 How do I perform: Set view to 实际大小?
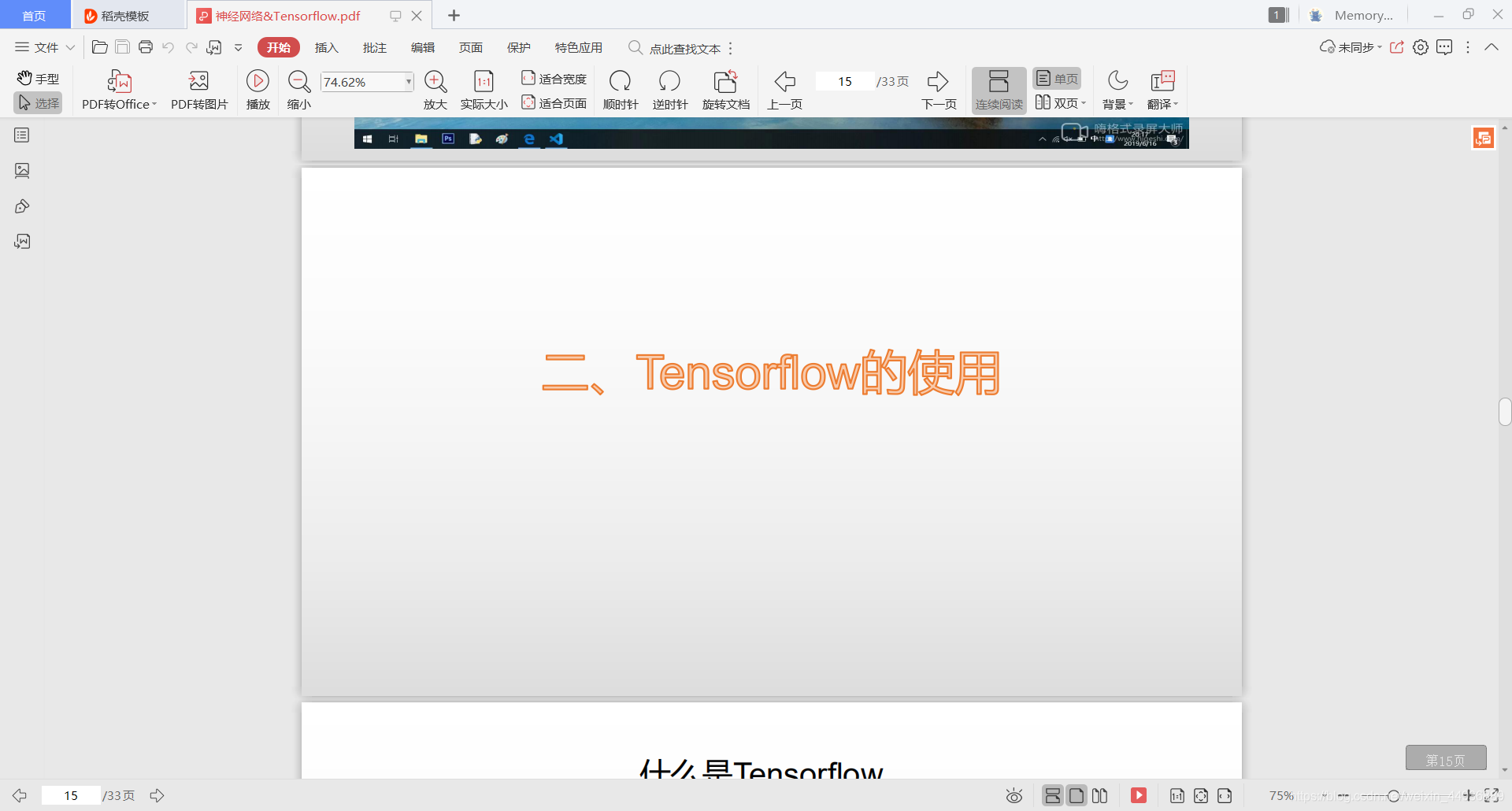pos(484,91)
